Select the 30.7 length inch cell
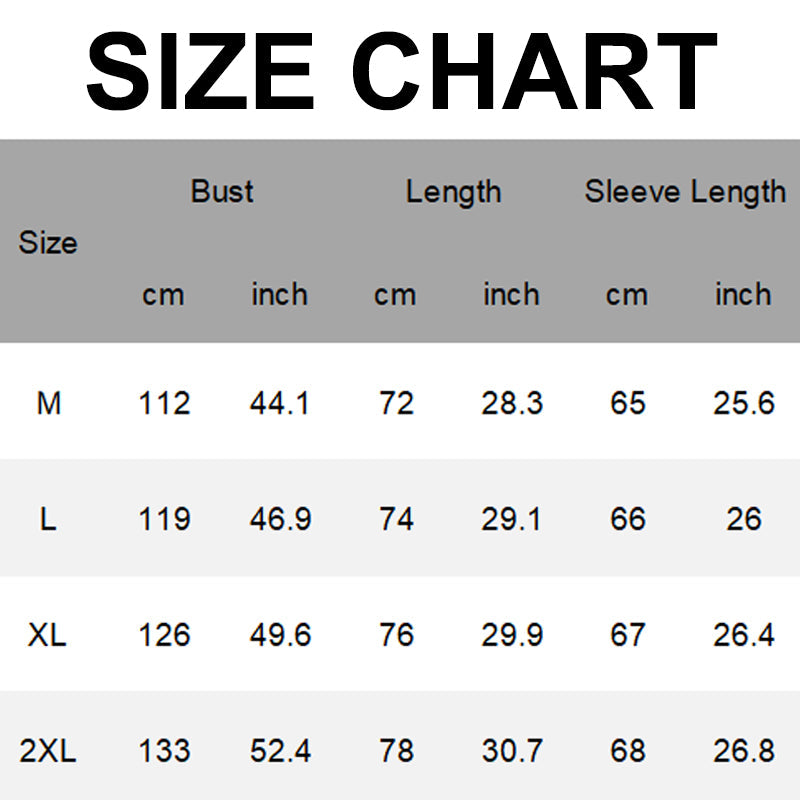Screen dimensions: 800x800 (x=512, y=751)
